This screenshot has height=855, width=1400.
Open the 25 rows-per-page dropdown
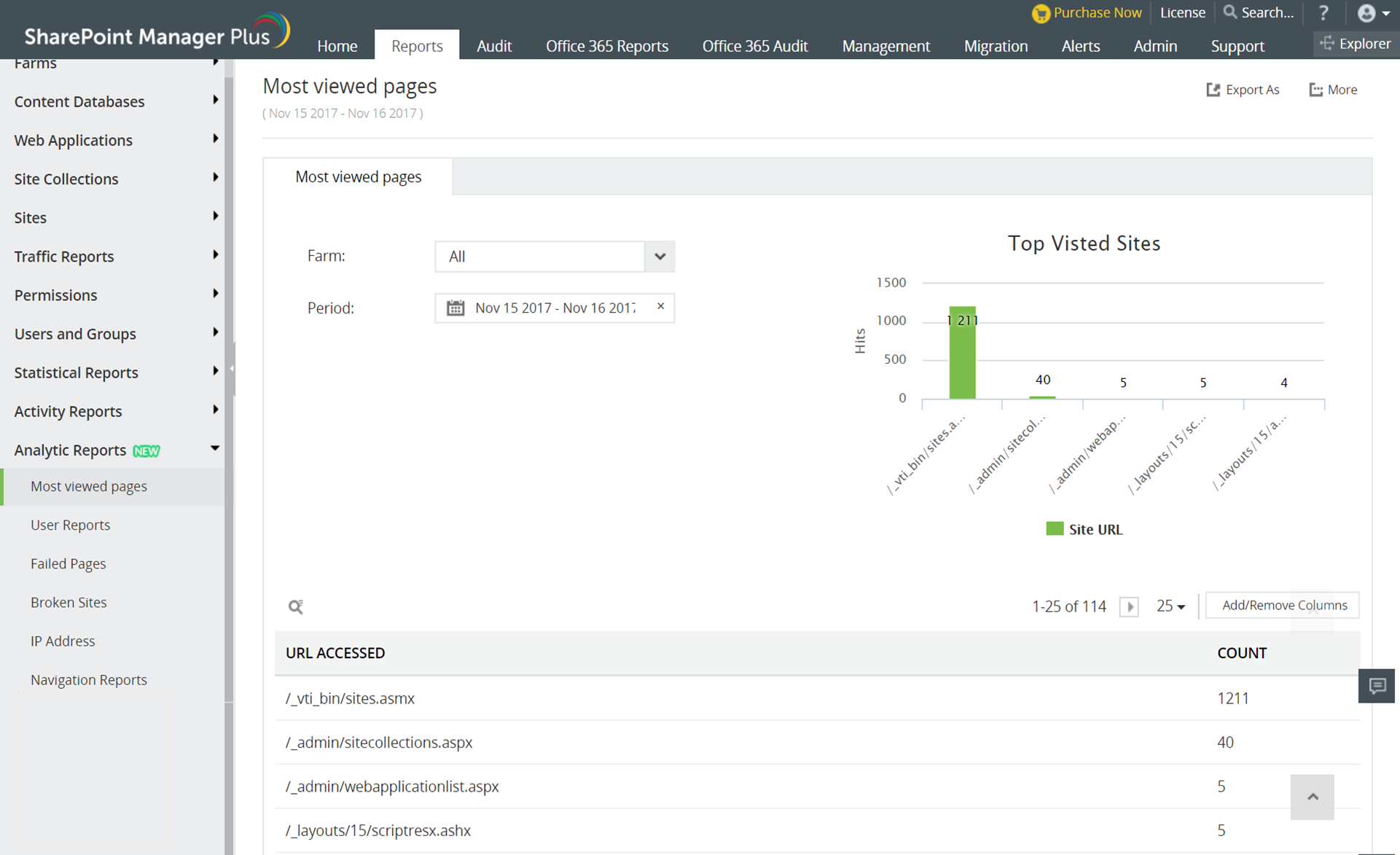(1170, 606)
